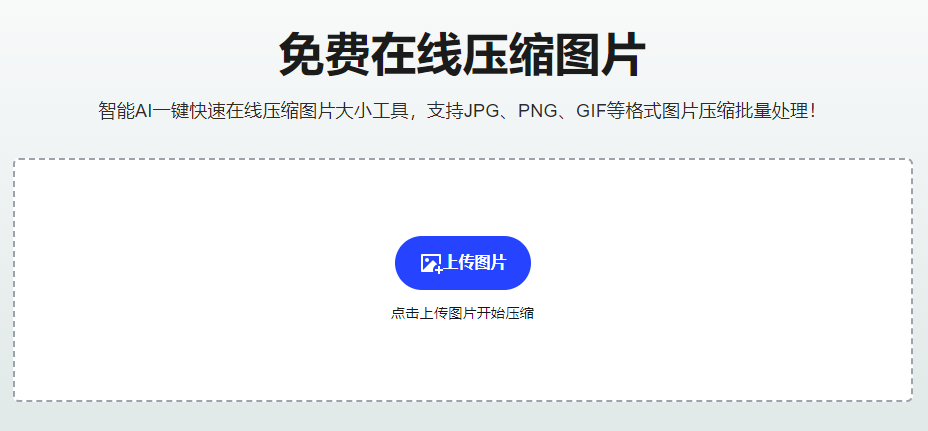This screenshot has height=431, width=928.
Task: Click 大小工具 in the subtitle line
Action: (x=371, y=111)
